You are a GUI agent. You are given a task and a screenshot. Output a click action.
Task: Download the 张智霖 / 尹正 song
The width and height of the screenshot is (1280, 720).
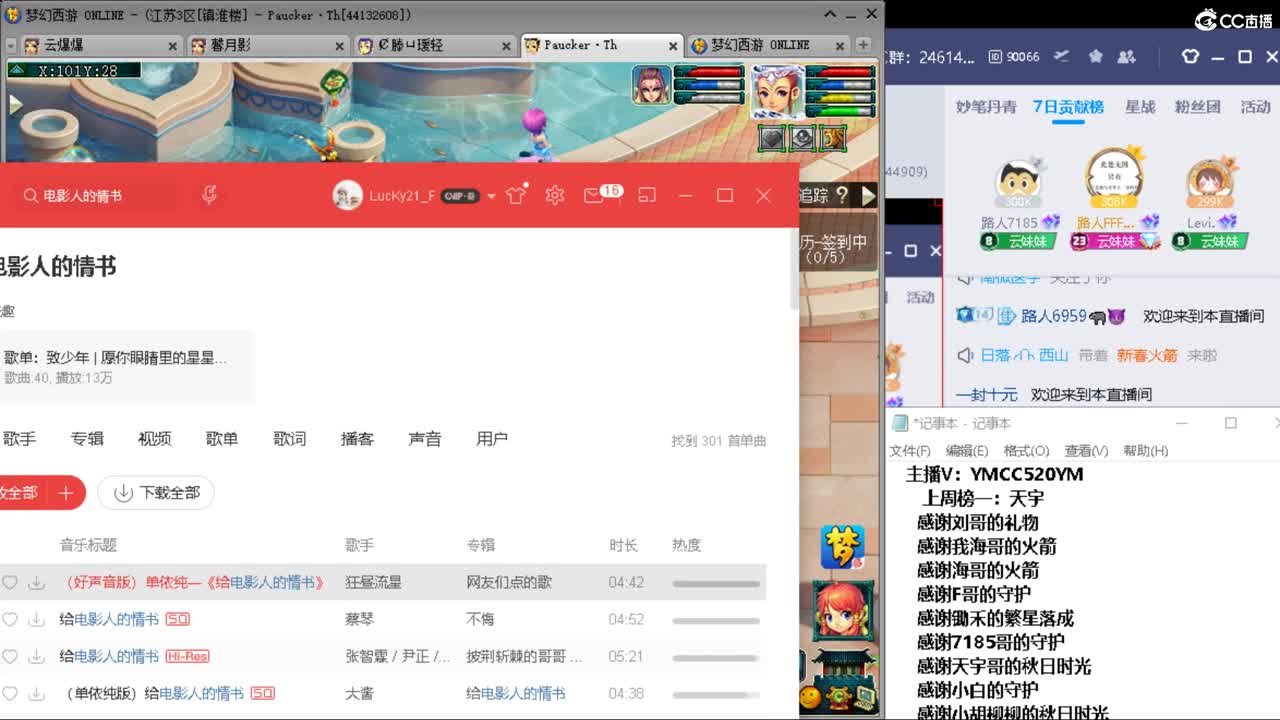pyautogui.click(x=37, y=657)
